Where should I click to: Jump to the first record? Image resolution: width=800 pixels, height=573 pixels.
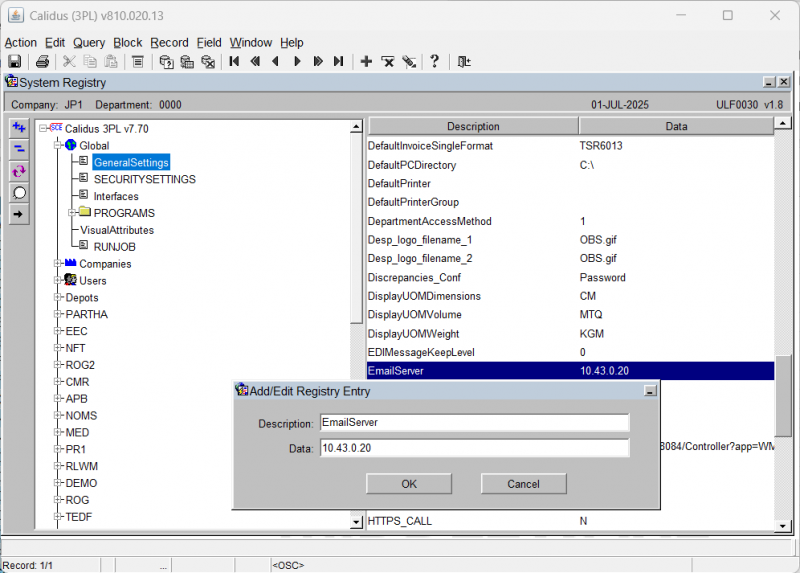(234, 62)
